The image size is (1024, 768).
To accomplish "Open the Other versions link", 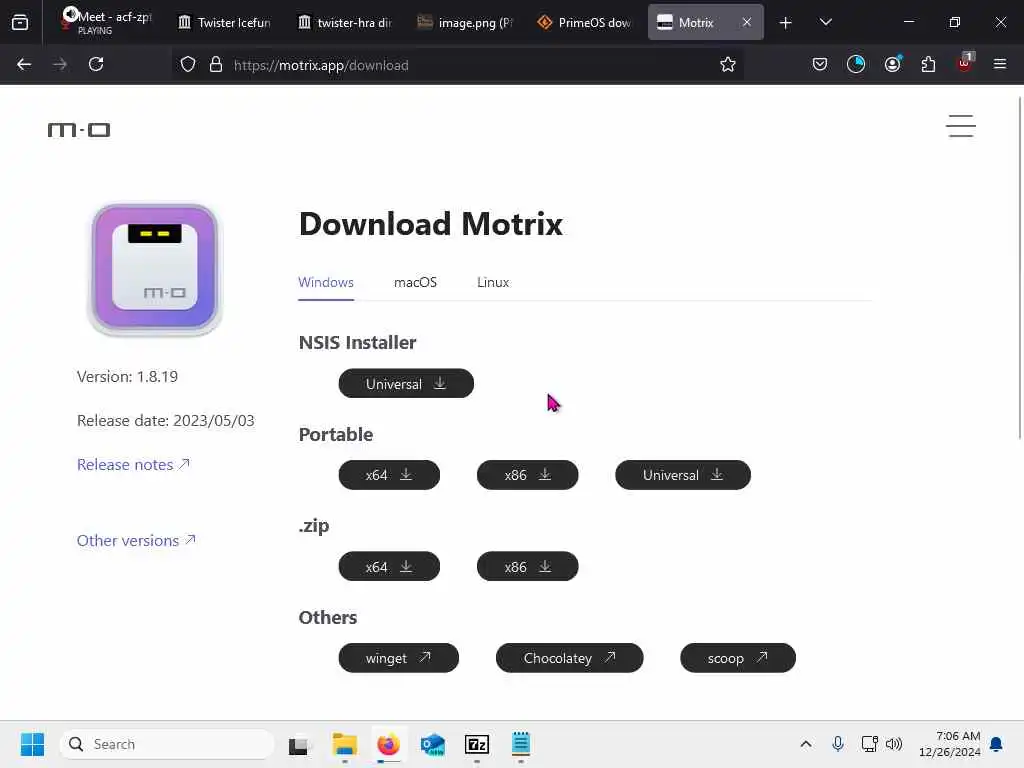I will [x=136, y=540].
